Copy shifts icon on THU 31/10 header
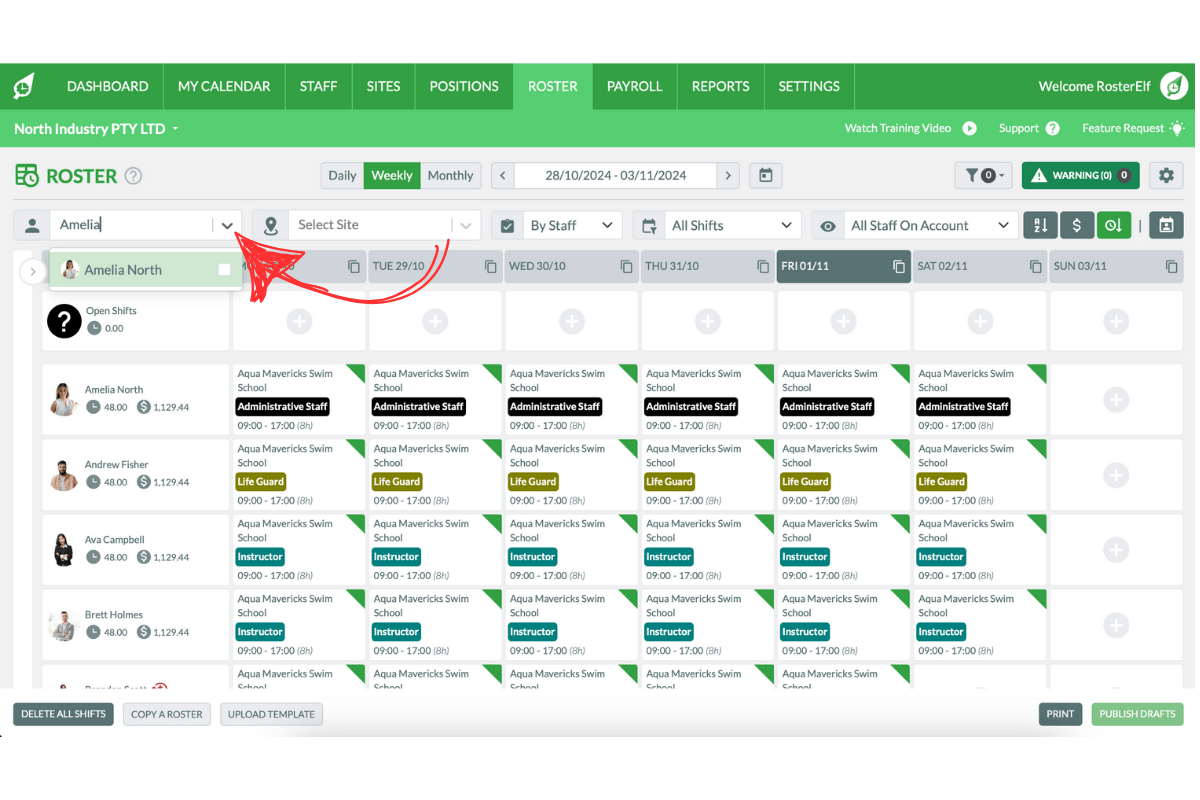 [763, 267]
